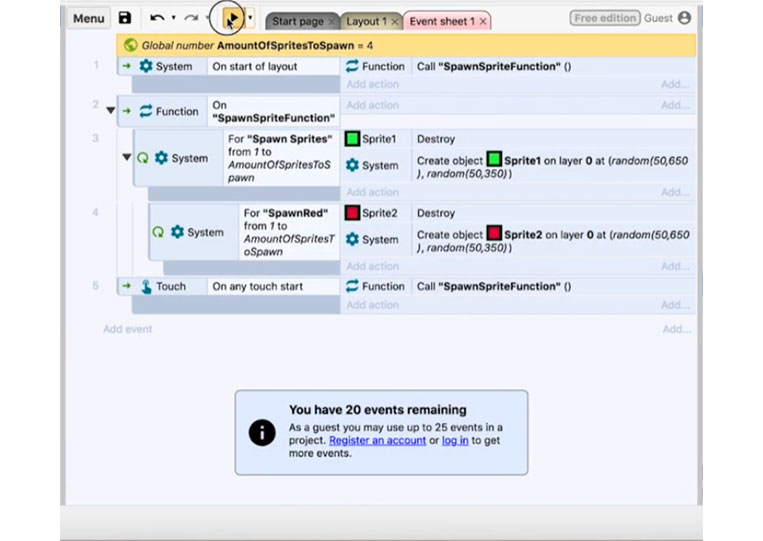Screen dimensions: 763x541
Task: Add action under event 4
Action: tap(372, 266)
